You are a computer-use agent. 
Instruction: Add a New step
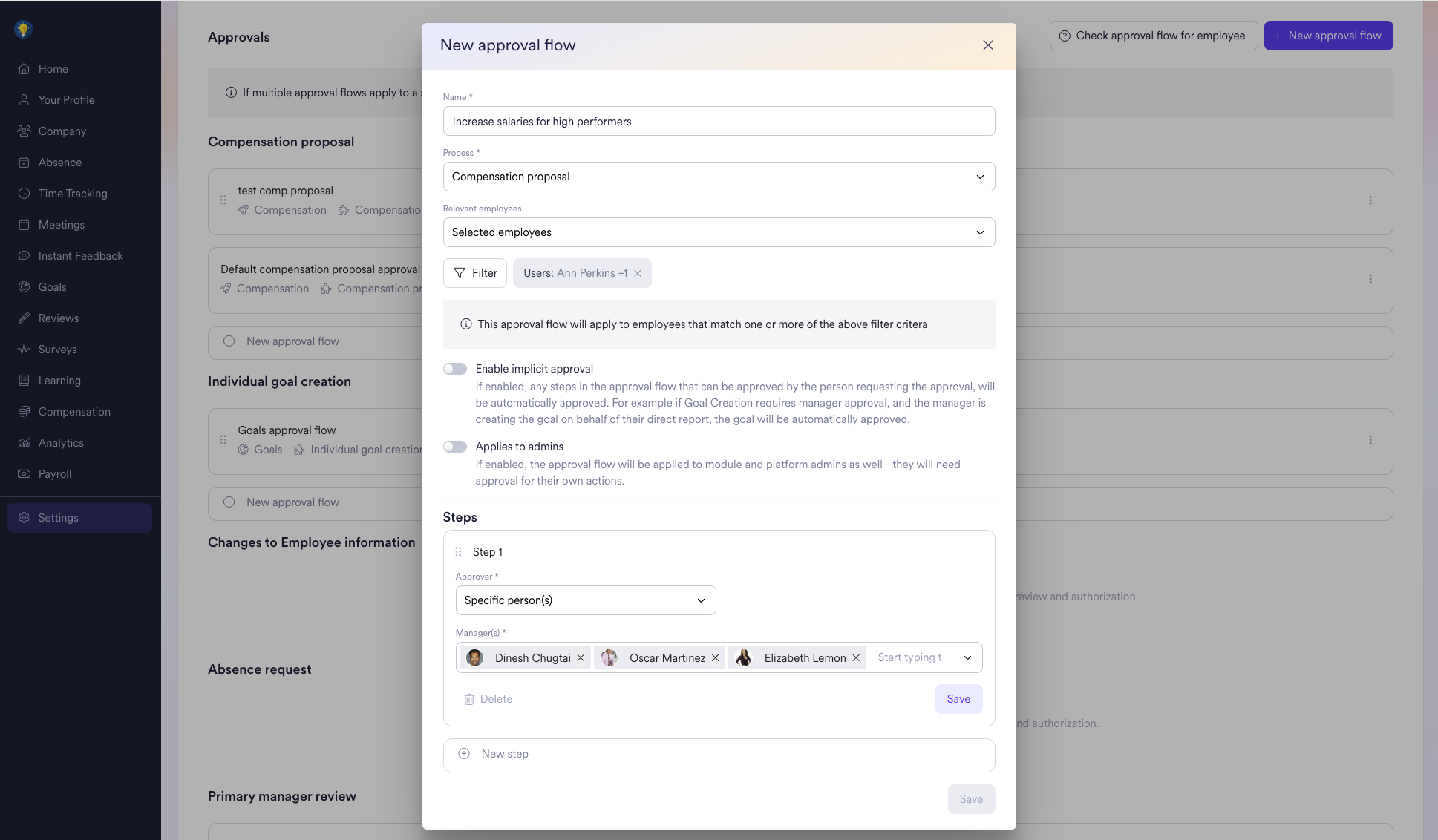(x=719, y=755)
